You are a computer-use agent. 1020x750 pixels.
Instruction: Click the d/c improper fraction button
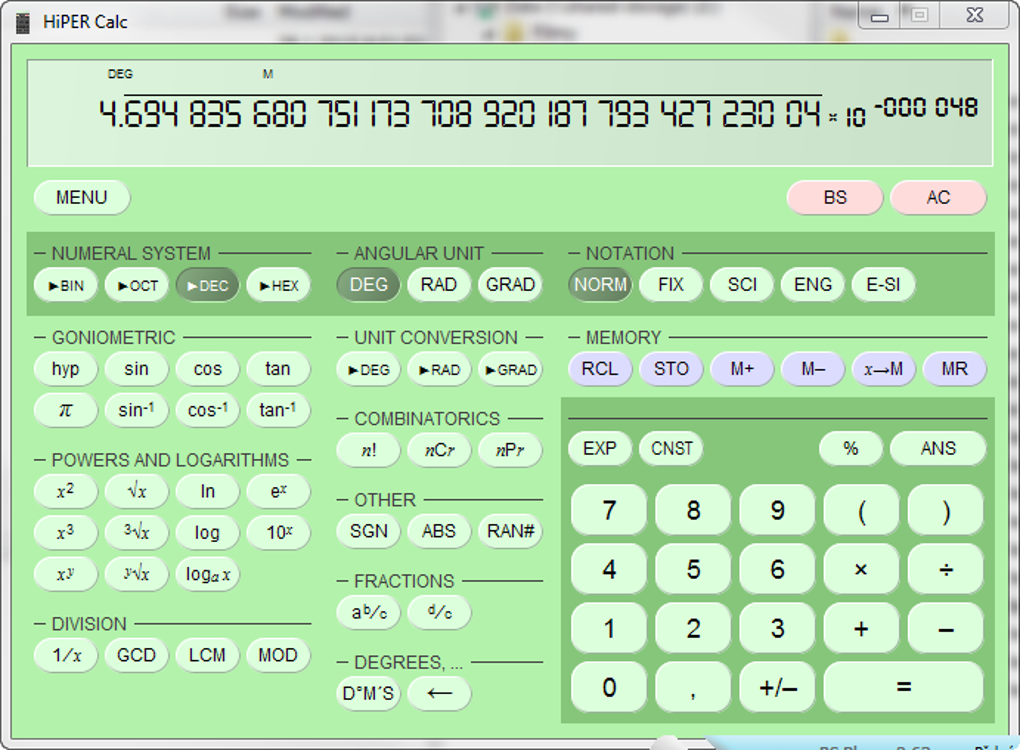pyautogui.click(x=439, y=612)
